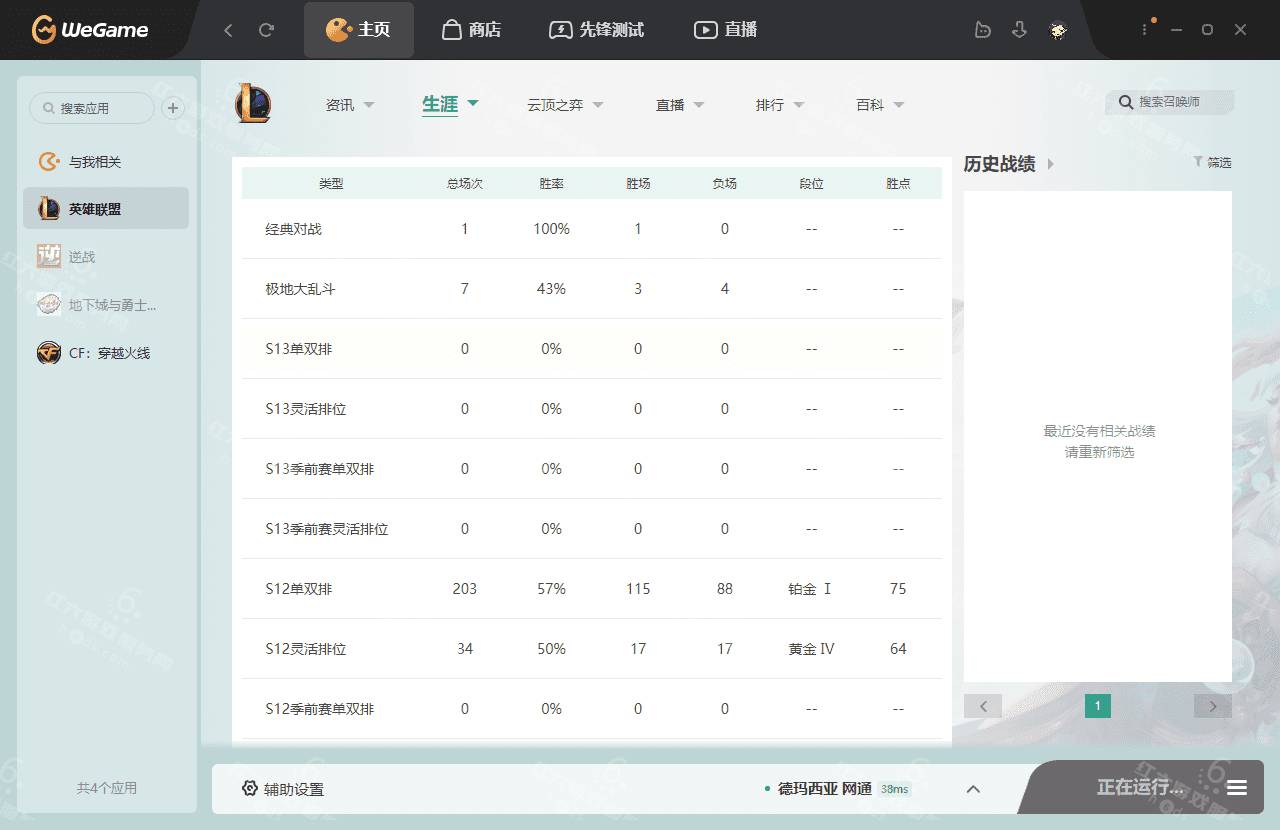Click the 203 total games cell
Screen dimensions: 1280x830
(x=465, y=589)
